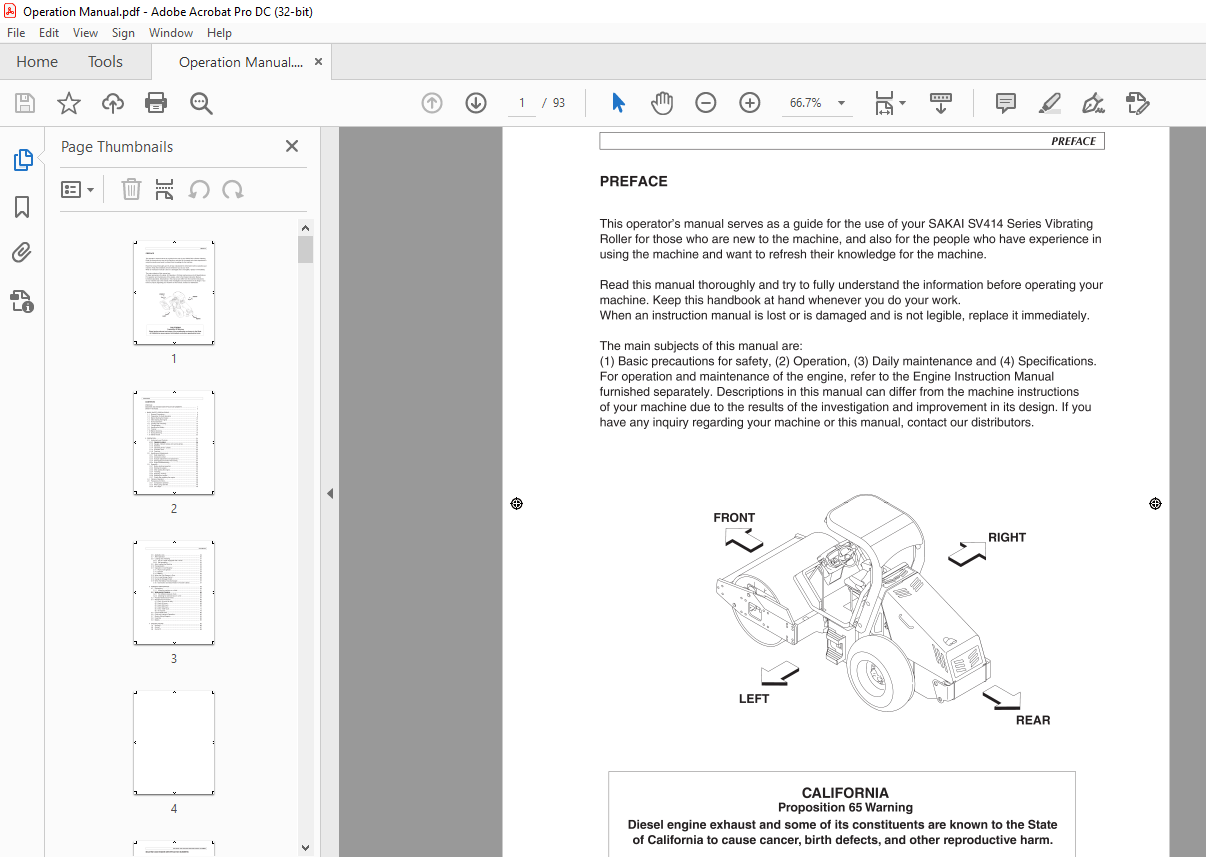Print the document with the printer icon
This screenshot has height=857, width=1206.
click(x=156, y=103)
